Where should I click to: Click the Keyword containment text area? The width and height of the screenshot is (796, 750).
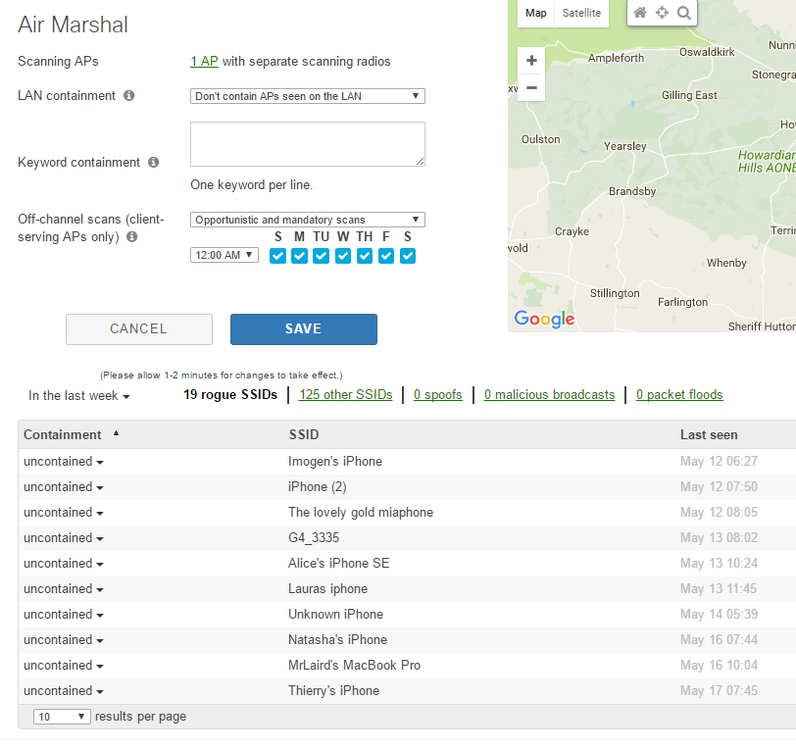308,144
